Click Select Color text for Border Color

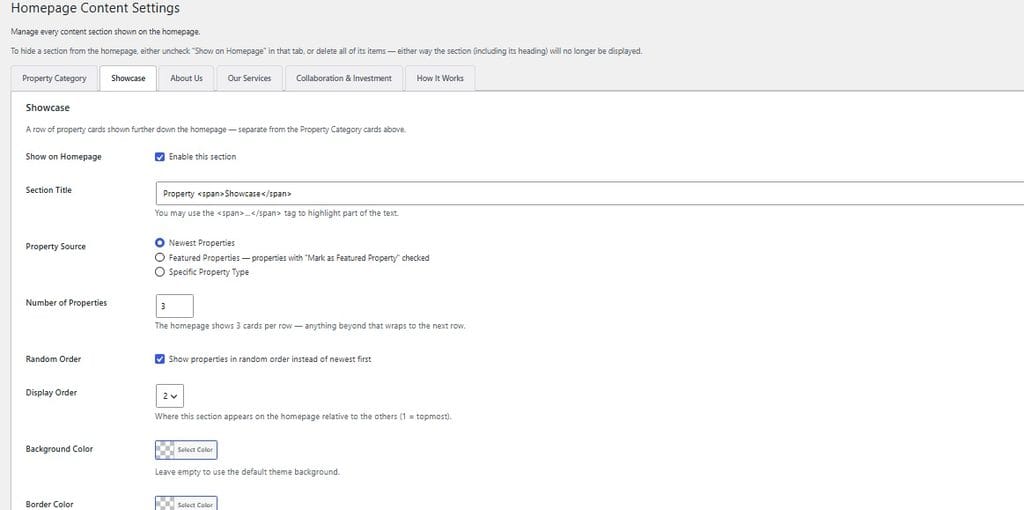point(195,505)
